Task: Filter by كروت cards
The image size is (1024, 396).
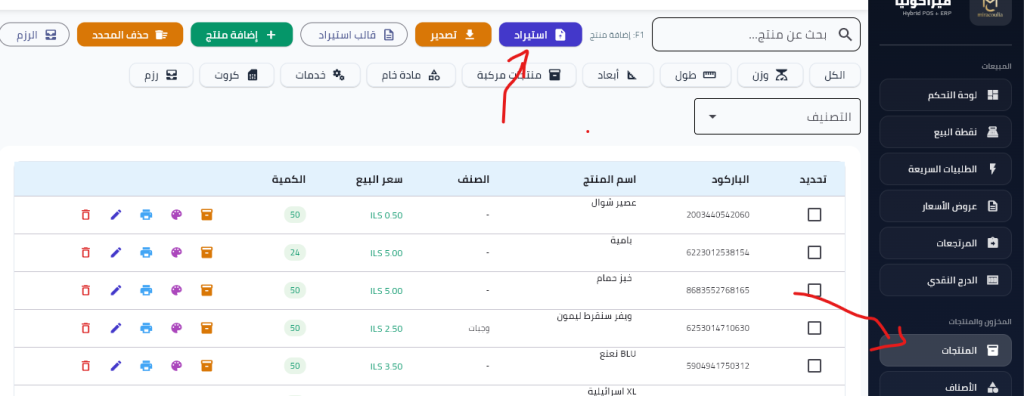Action: [x=236, y=75]
